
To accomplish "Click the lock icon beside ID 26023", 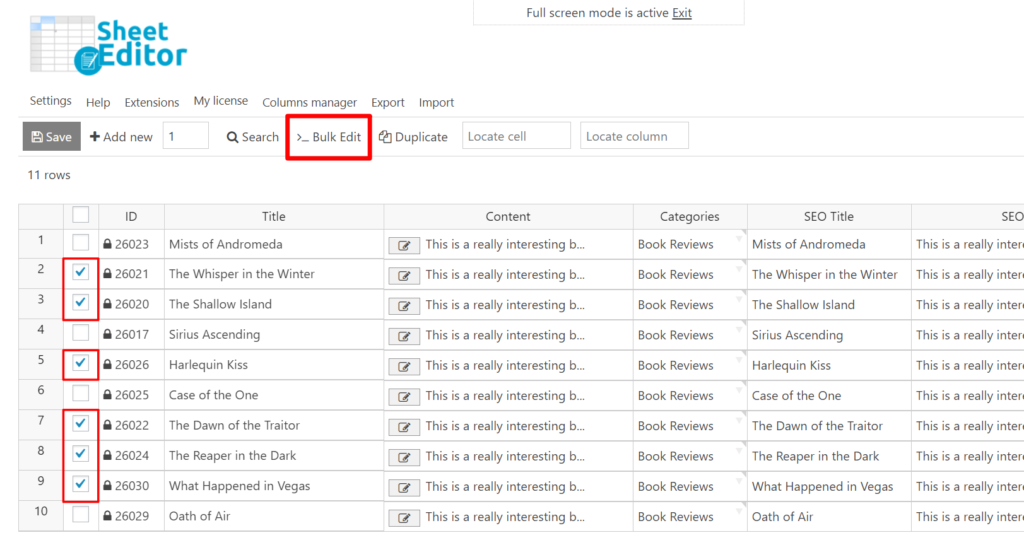I will tap(107, 244).
